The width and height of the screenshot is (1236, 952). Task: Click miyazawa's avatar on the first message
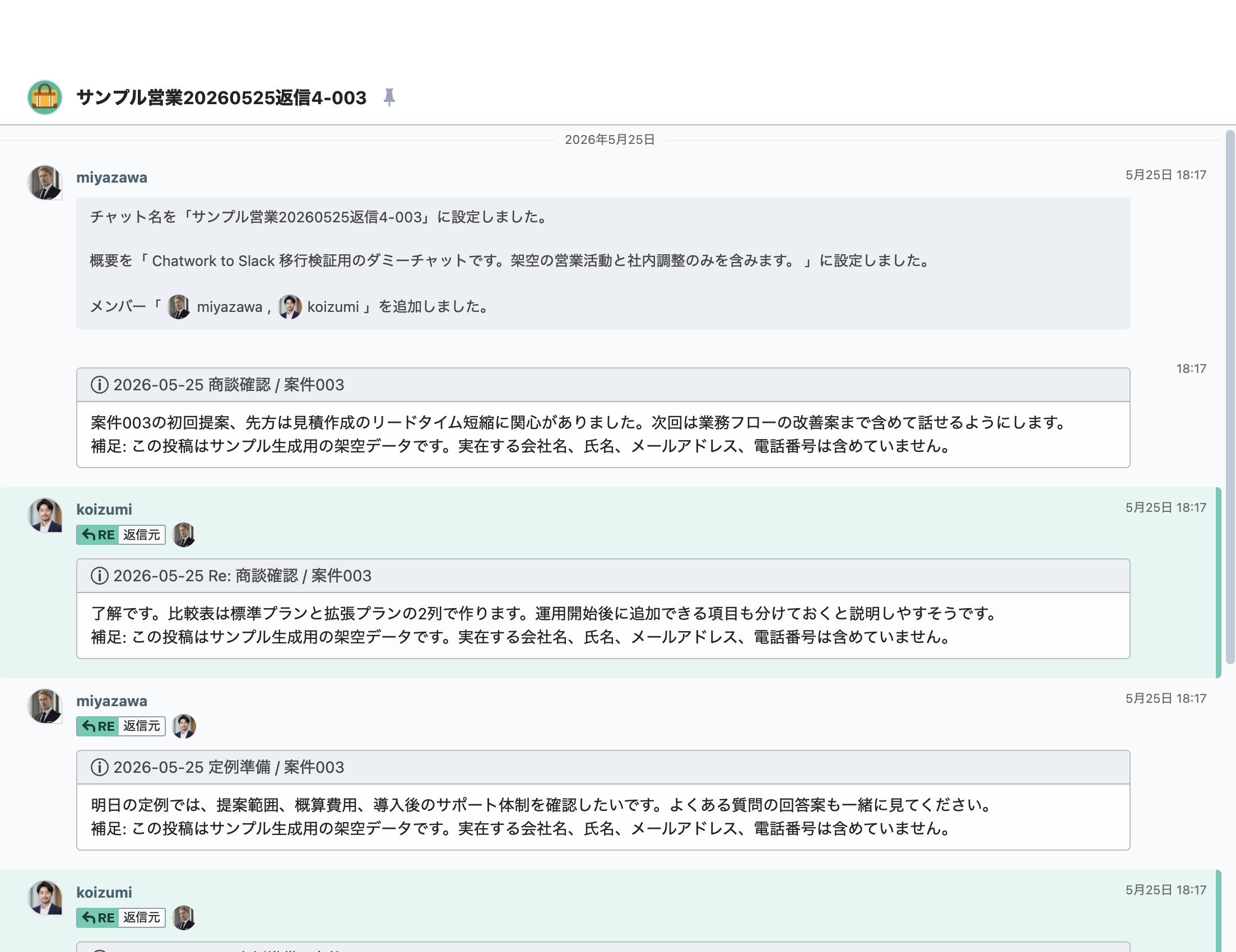(x=45, y=182)
